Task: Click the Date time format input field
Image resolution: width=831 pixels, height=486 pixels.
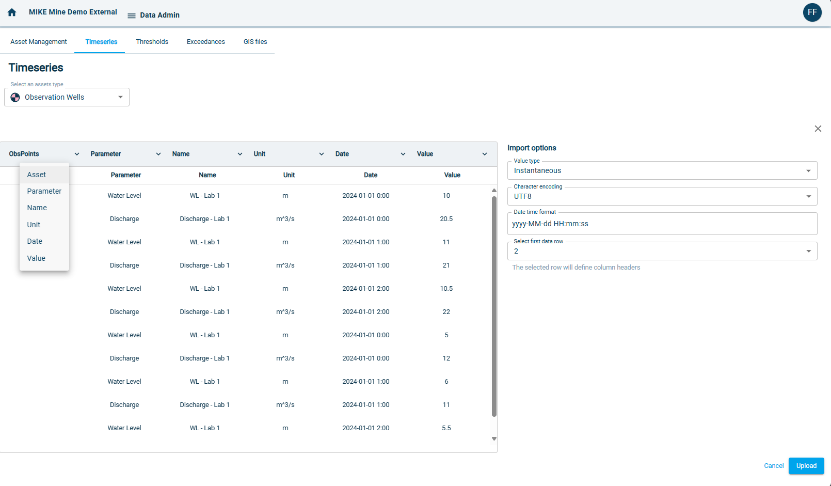Action: (x=662, y=223)
